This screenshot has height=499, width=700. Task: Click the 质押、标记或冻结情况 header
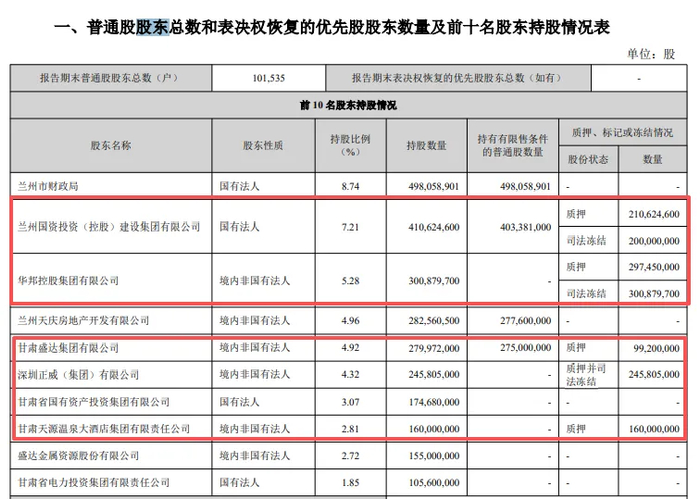point(623,132)
